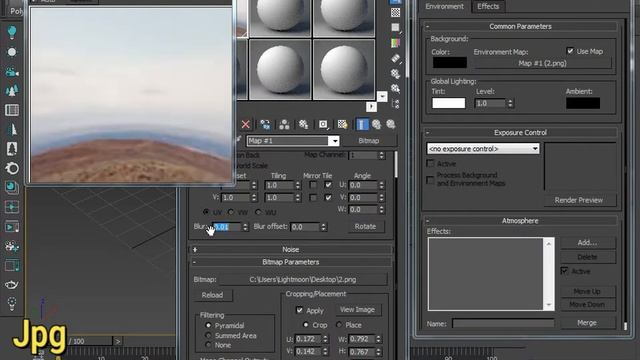Open the Background Color black swatch
This screenshot has height=360, width=640.
pyautogui.click(x=449, y=62)
